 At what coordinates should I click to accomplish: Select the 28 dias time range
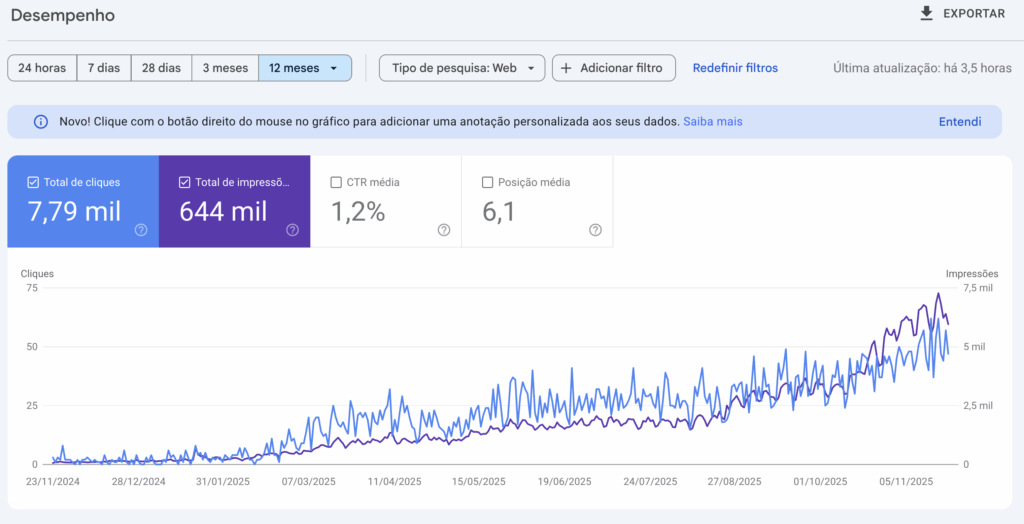click(x=161, y=68)
